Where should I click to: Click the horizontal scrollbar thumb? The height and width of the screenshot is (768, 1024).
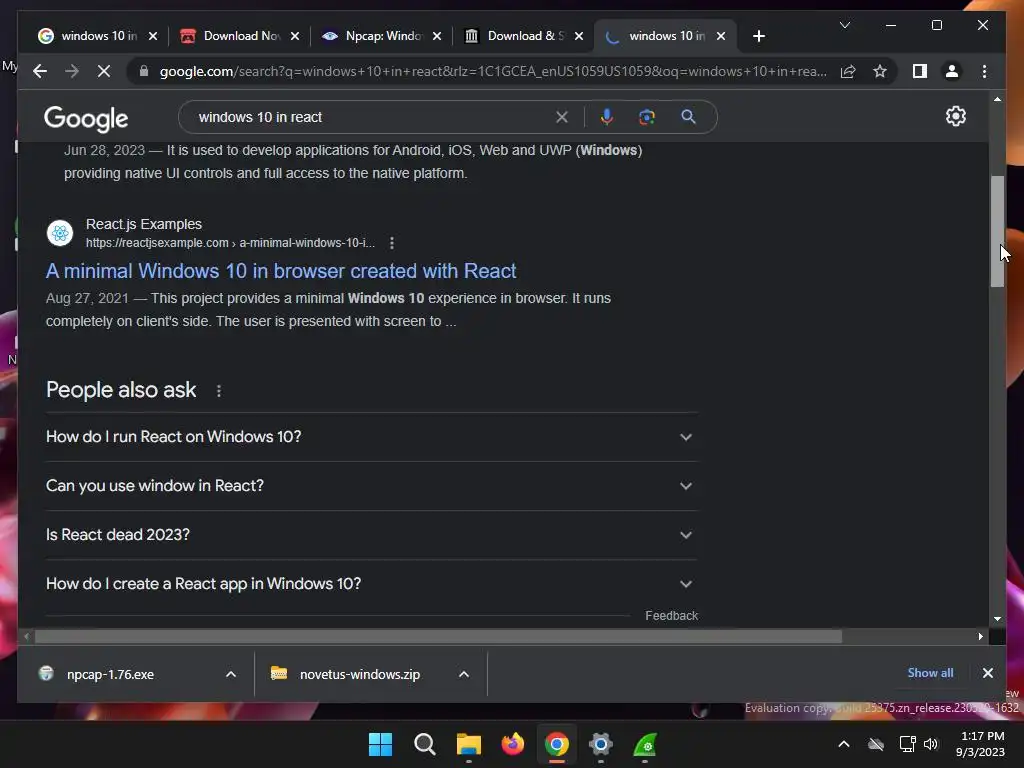click(x=438, y=636)
